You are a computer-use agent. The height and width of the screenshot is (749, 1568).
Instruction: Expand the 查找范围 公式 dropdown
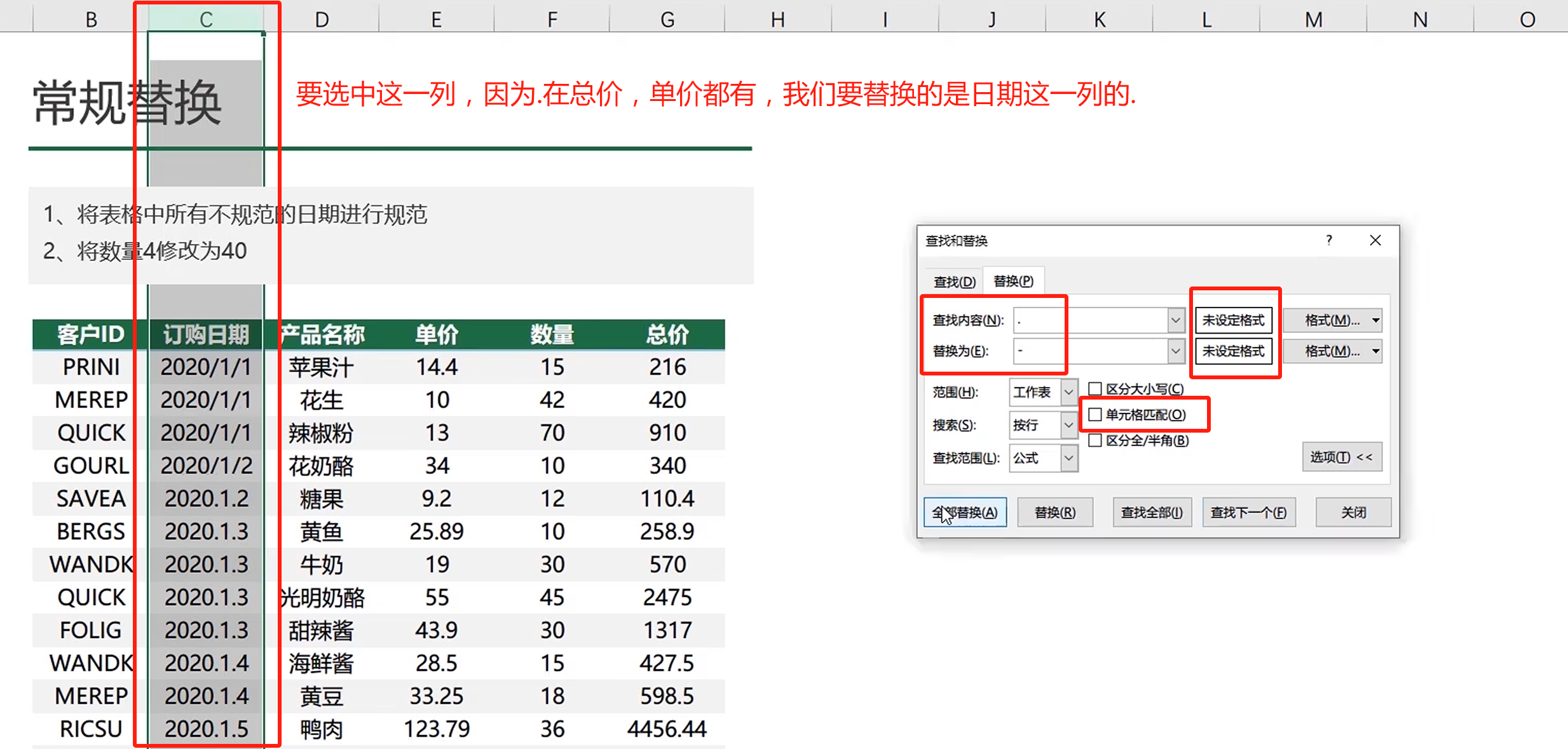[1069, 457]
